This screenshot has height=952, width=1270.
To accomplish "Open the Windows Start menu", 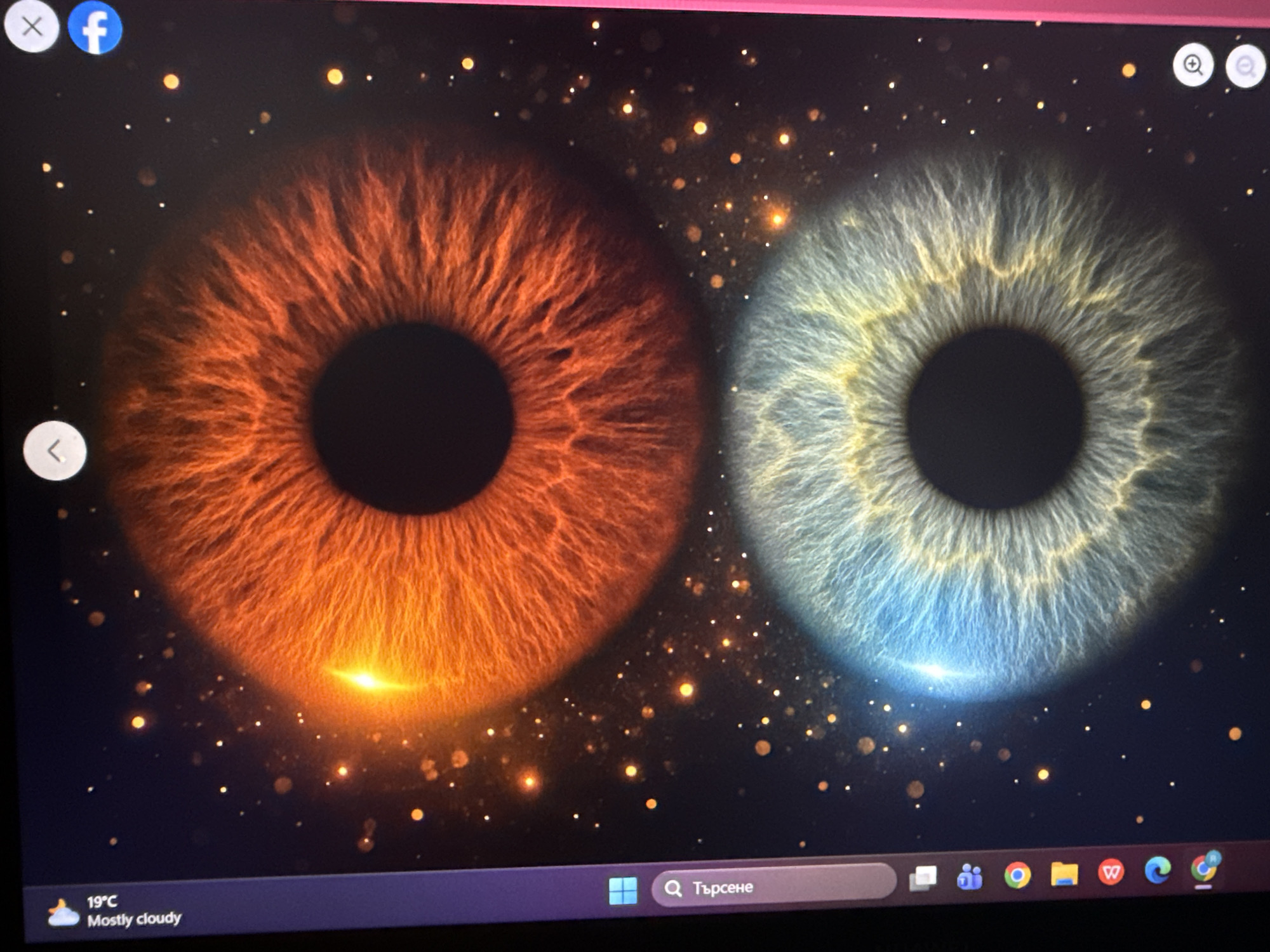I will [x=623, y=890].
